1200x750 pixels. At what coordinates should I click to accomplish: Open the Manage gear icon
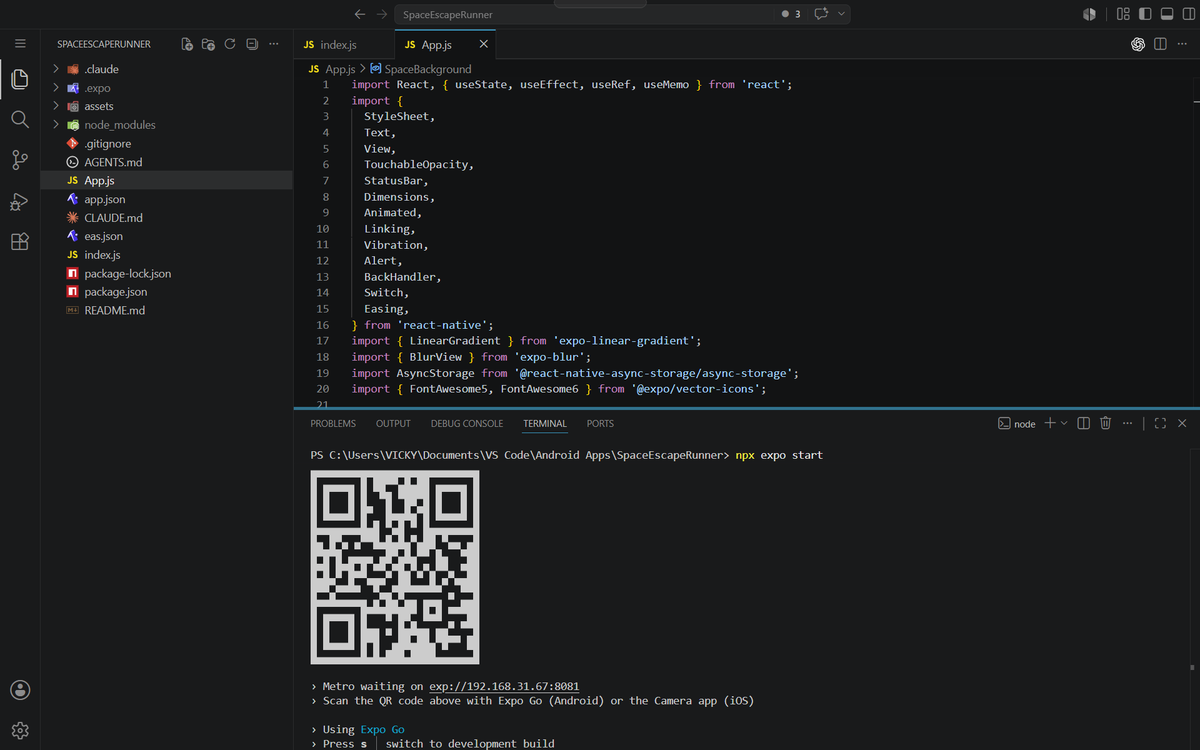point(20,730)
